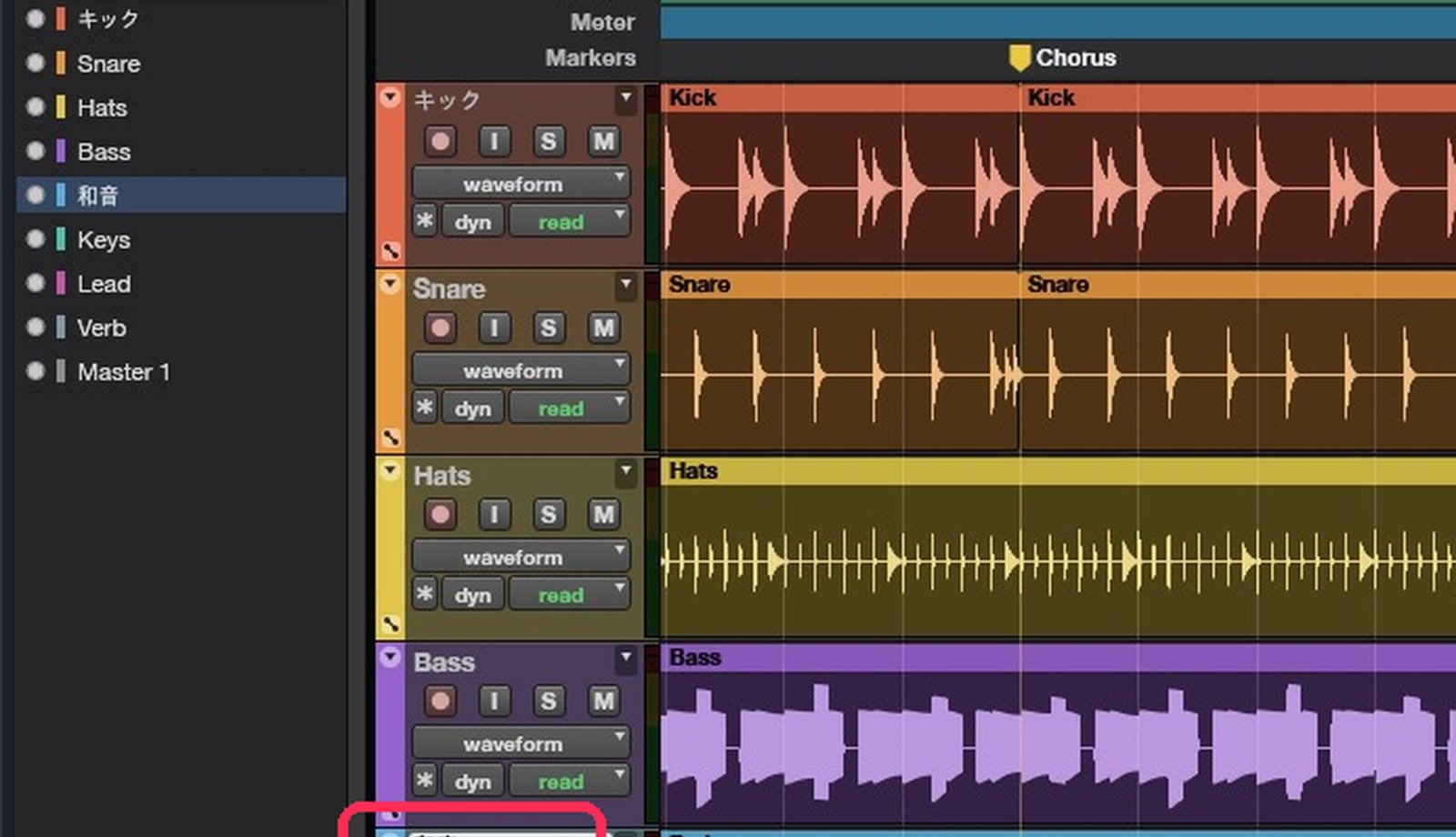Open the Bass track options circle arrow

click(x=390, y=657)
